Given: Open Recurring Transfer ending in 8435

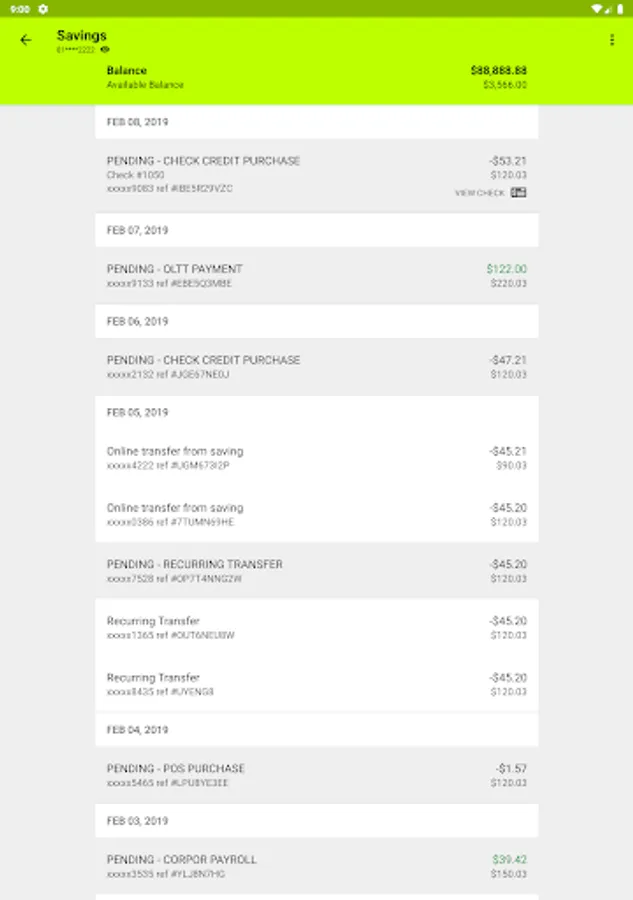Looking at the screenshot, I should [x=316, y=684].
